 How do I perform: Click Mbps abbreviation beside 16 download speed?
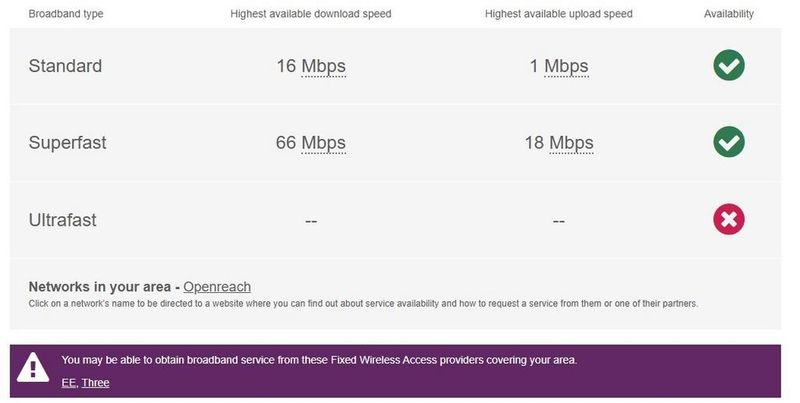pyautogui.click(x=323, y=67)
